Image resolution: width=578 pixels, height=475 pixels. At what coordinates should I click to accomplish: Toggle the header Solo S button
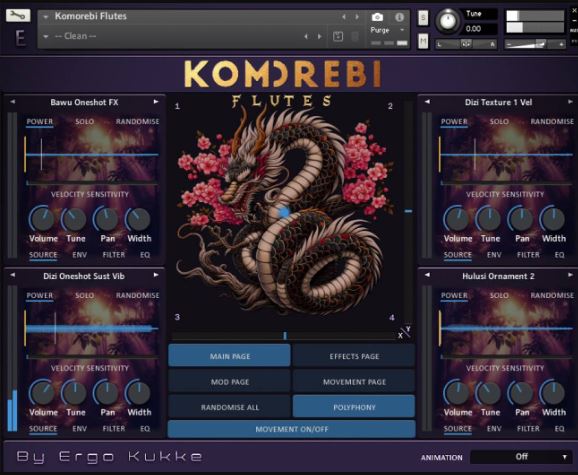[x=423, y=17]
